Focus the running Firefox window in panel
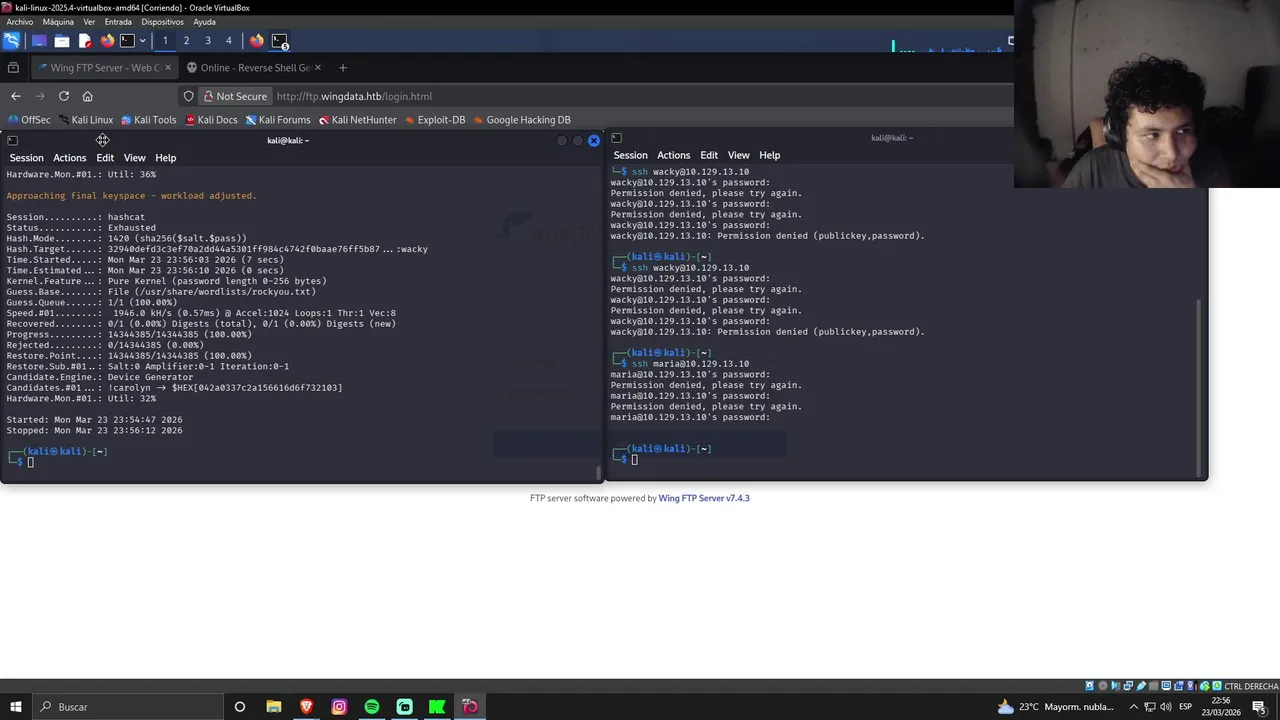 [257, 41]
